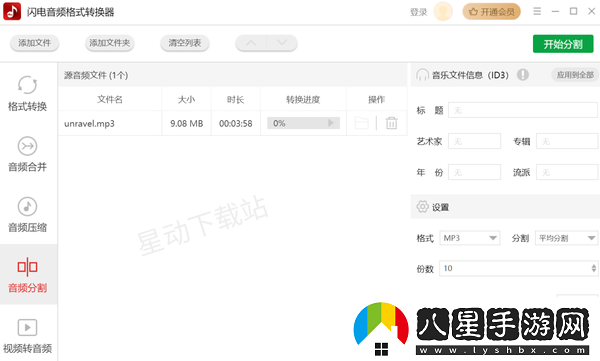Click the 标题 input field
This screenshot has width=600, height=361.
523,110
